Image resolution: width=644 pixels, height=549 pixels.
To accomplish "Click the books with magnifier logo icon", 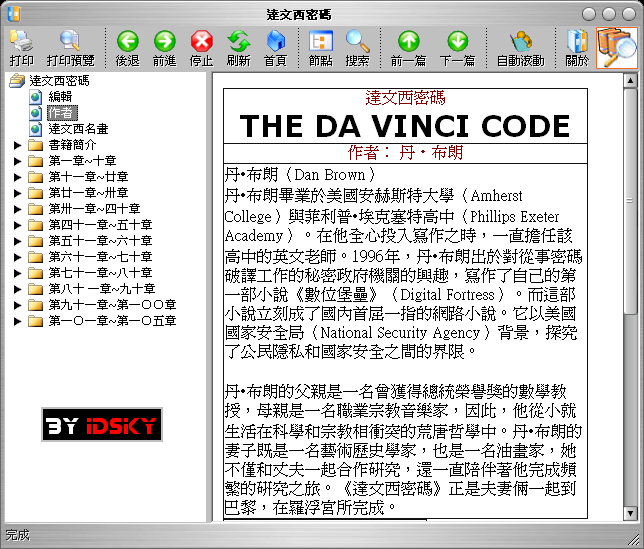I will (x=617, y=48).
